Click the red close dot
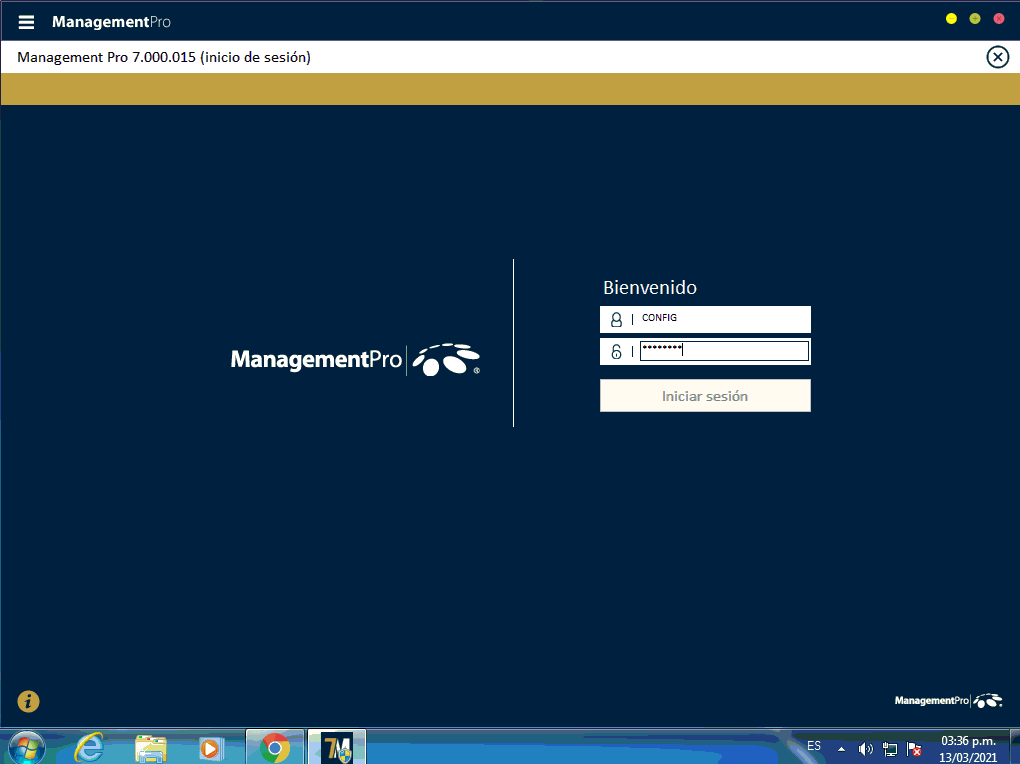Screen dimensions: 1020x764 point(998,19)
